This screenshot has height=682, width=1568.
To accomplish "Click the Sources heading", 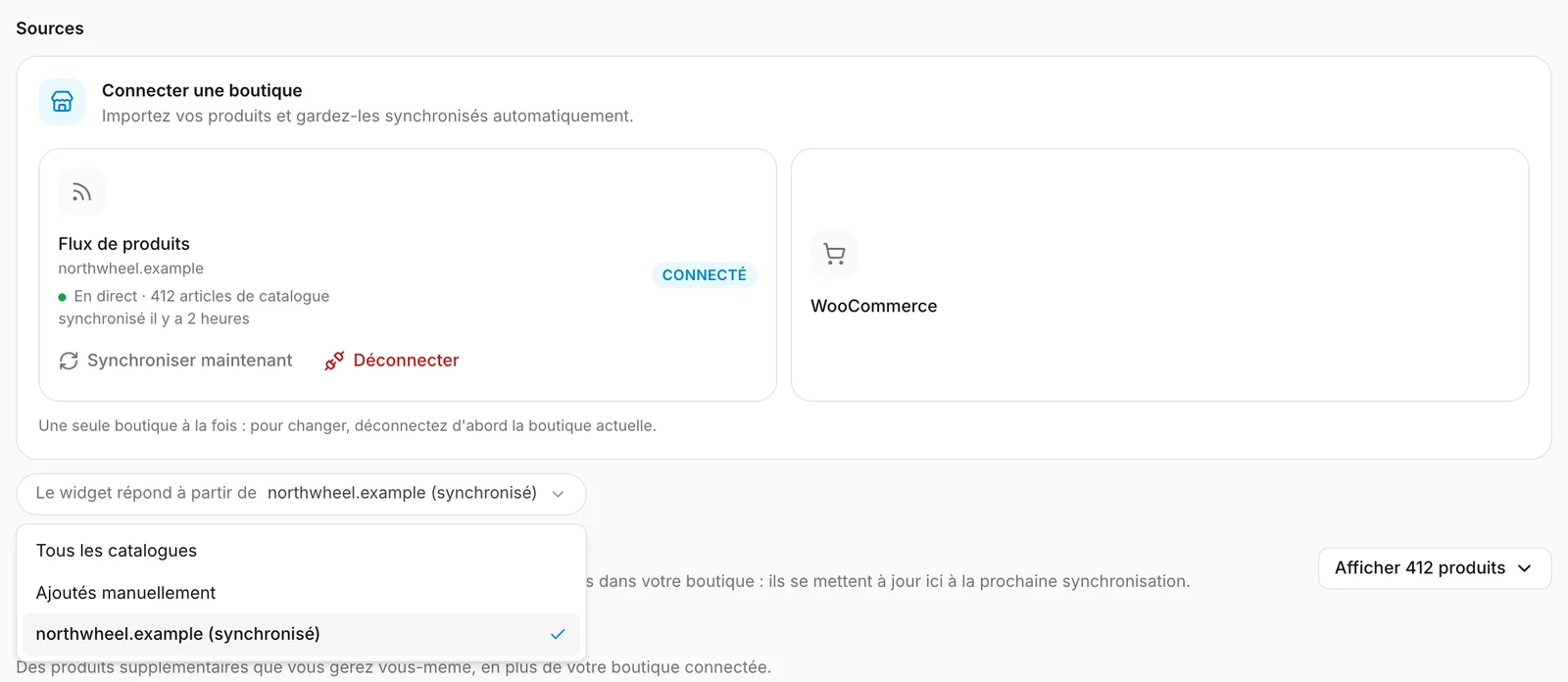I will point(50,28).
